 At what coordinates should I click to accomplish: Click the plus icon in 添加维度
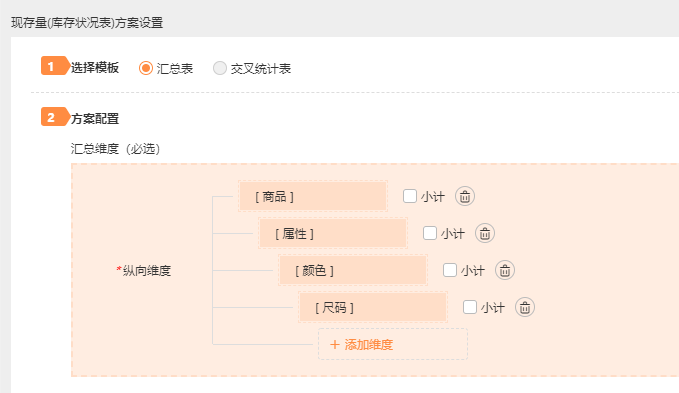point(334,345)
